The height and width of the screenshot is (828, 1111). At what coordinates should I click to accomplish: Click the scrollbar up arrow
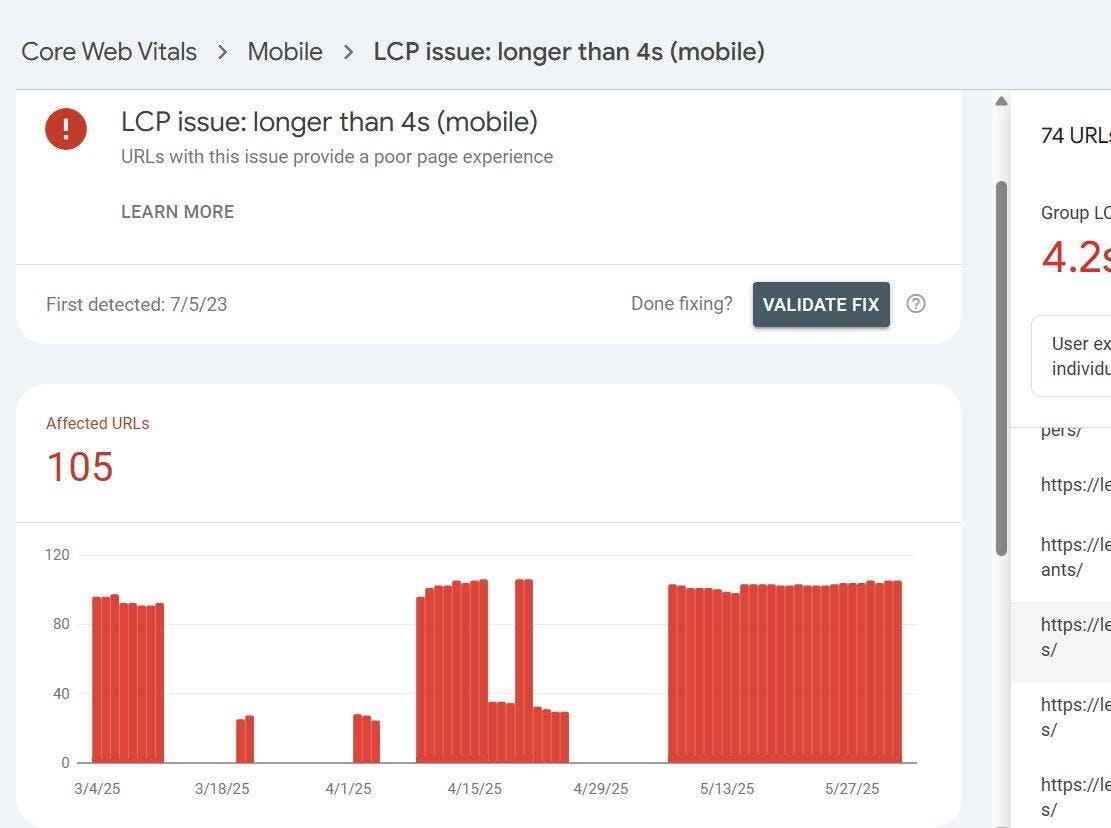[x=1001, y=101]
